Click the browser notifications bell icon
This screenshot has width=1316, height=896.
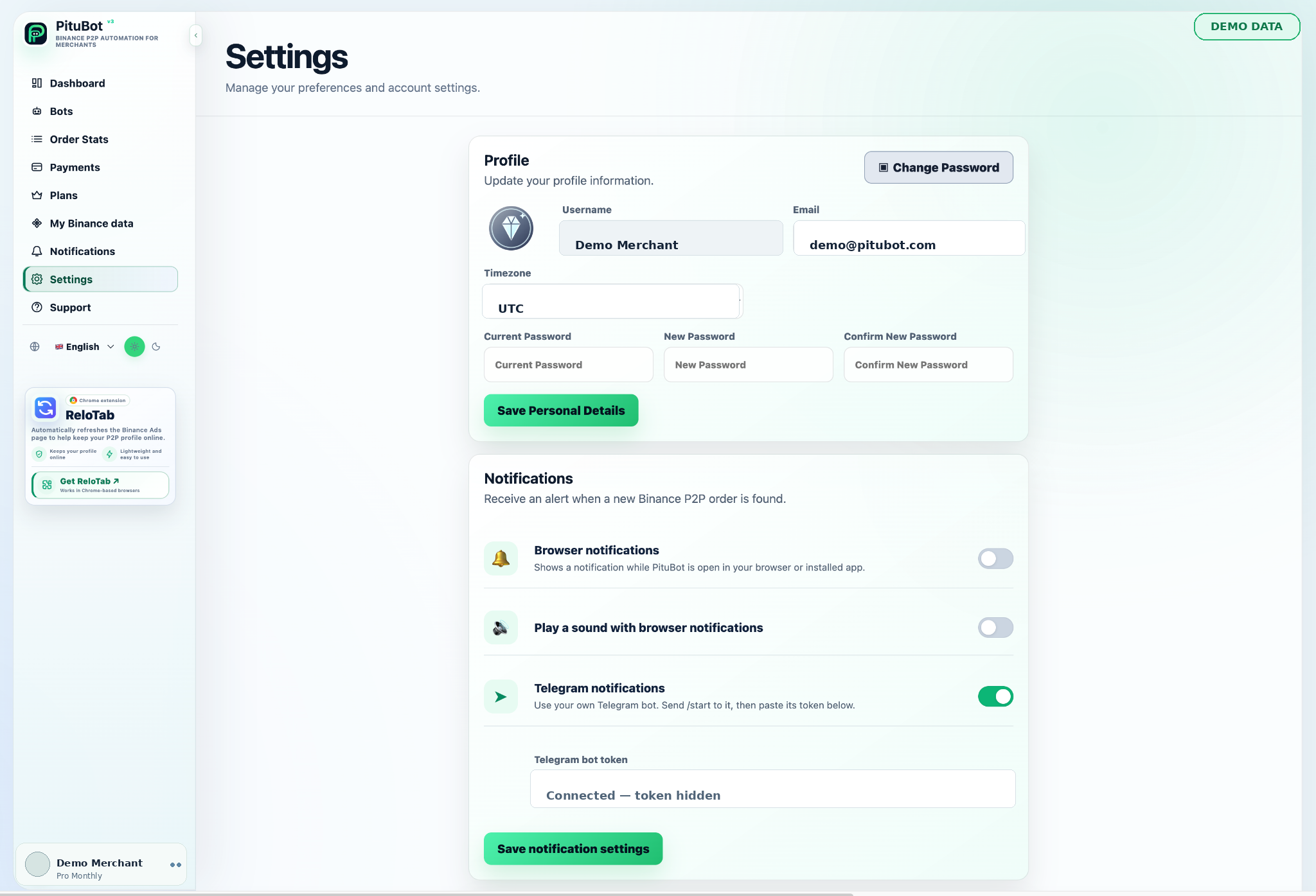501,558
